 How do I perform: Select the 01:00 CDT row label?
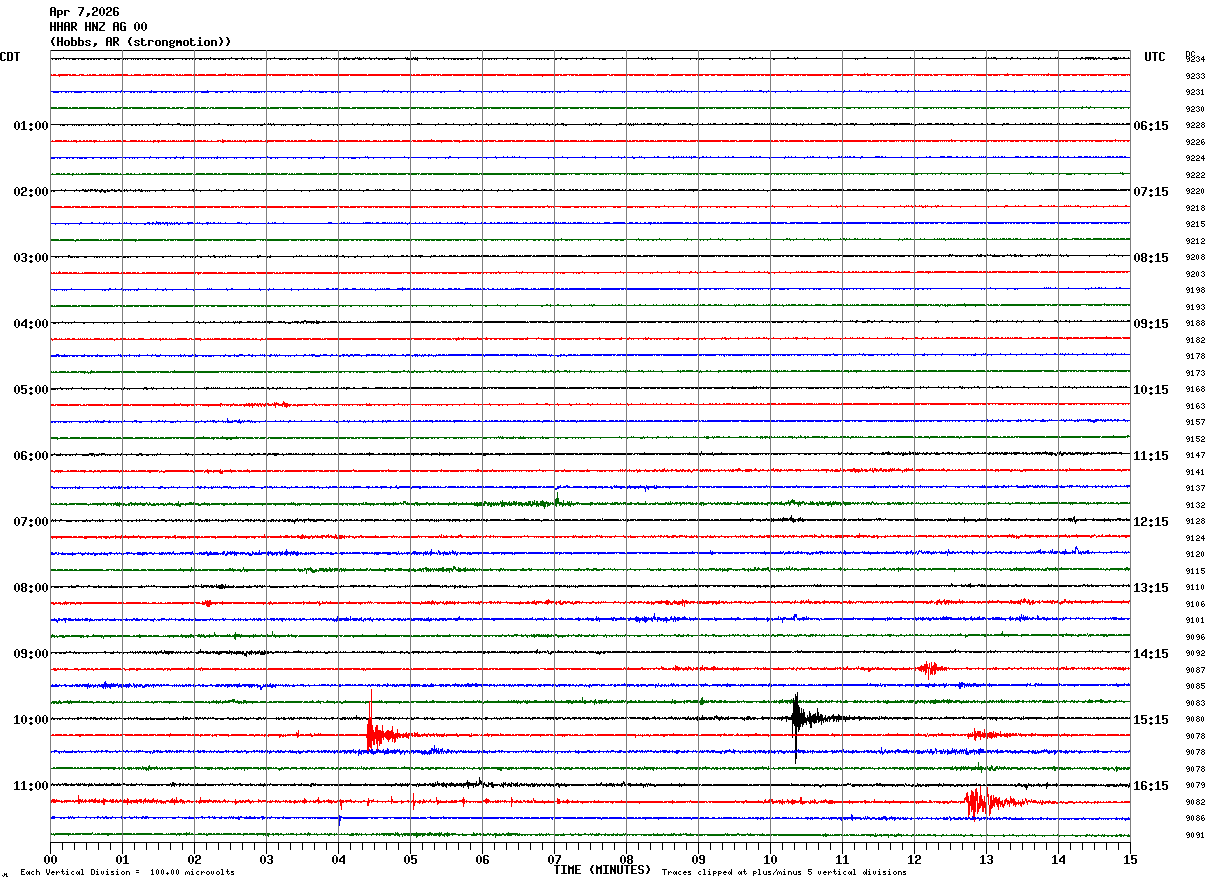(31, 126)
